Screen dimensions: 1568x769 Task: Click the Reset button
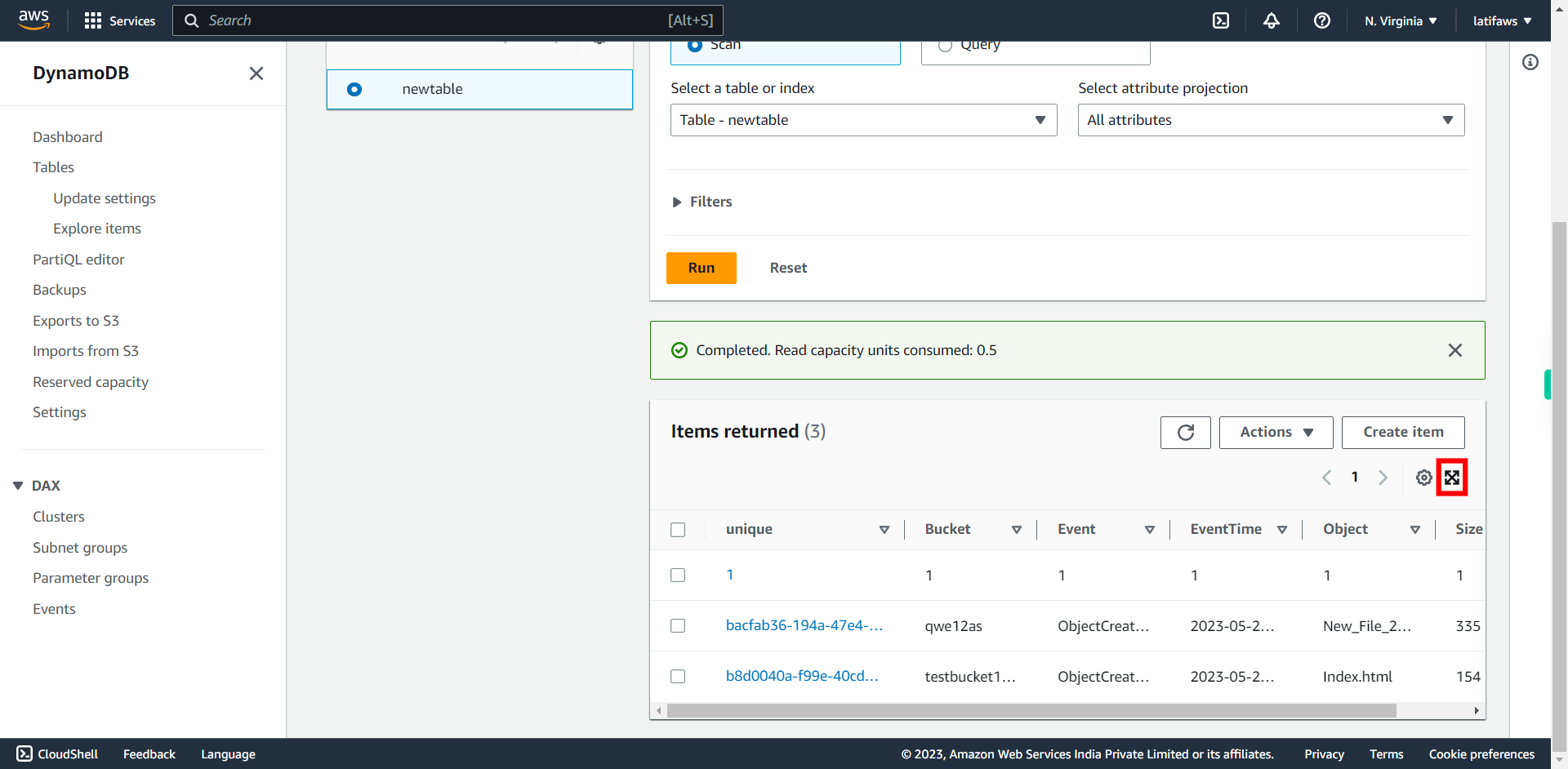(x=788, y=268)
